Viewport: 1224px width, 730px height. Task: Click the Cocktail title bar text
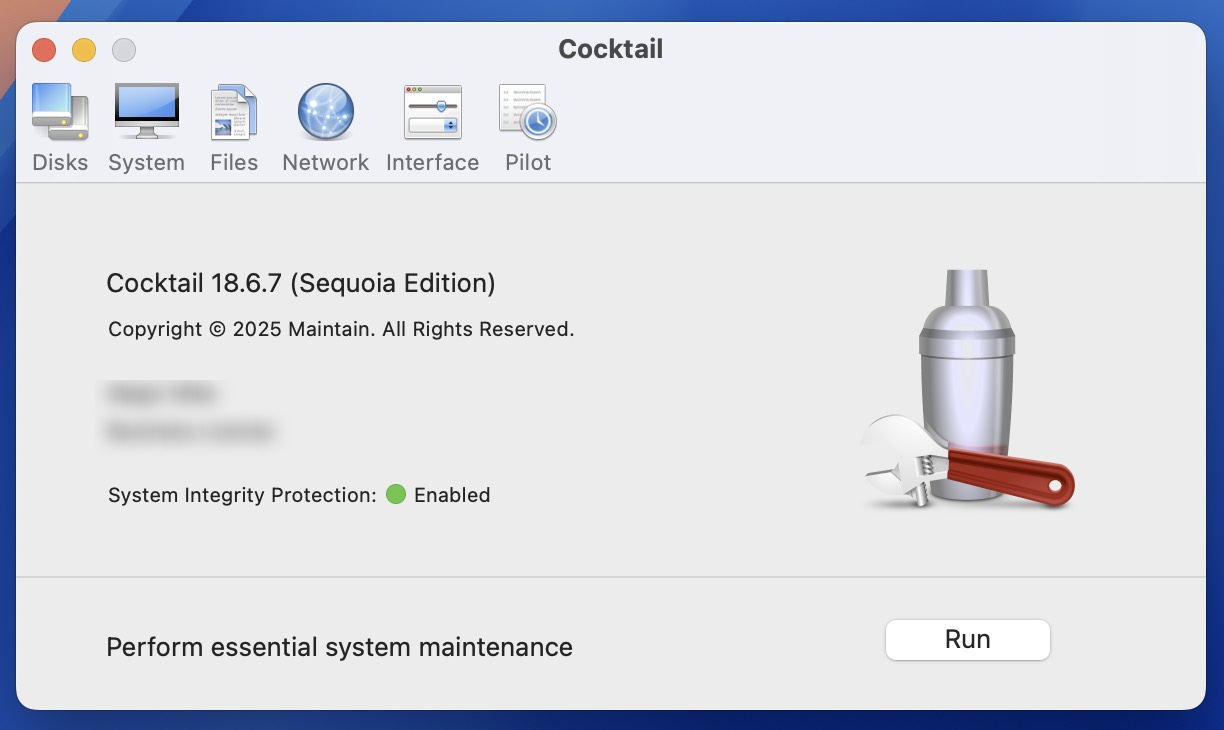[610, 48]
